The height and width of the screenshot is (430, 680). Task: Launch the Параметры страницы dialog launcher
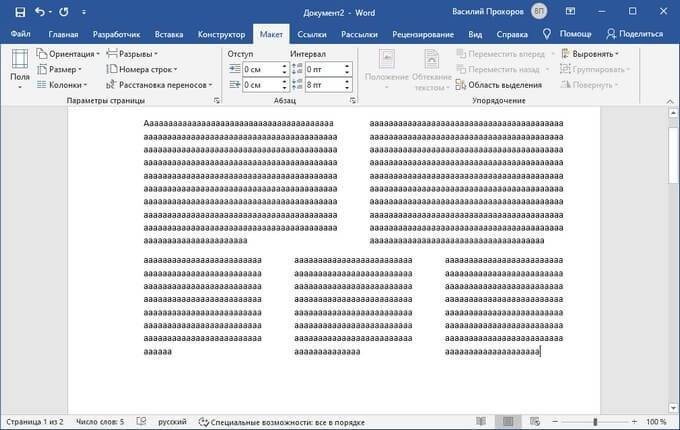click(x=216, y=101)
